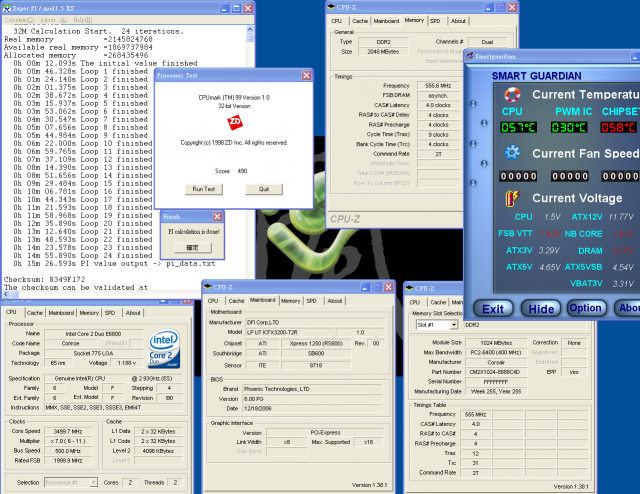
Task: Click the Intel Core 2 Duo logo
Action: point(164,349)
